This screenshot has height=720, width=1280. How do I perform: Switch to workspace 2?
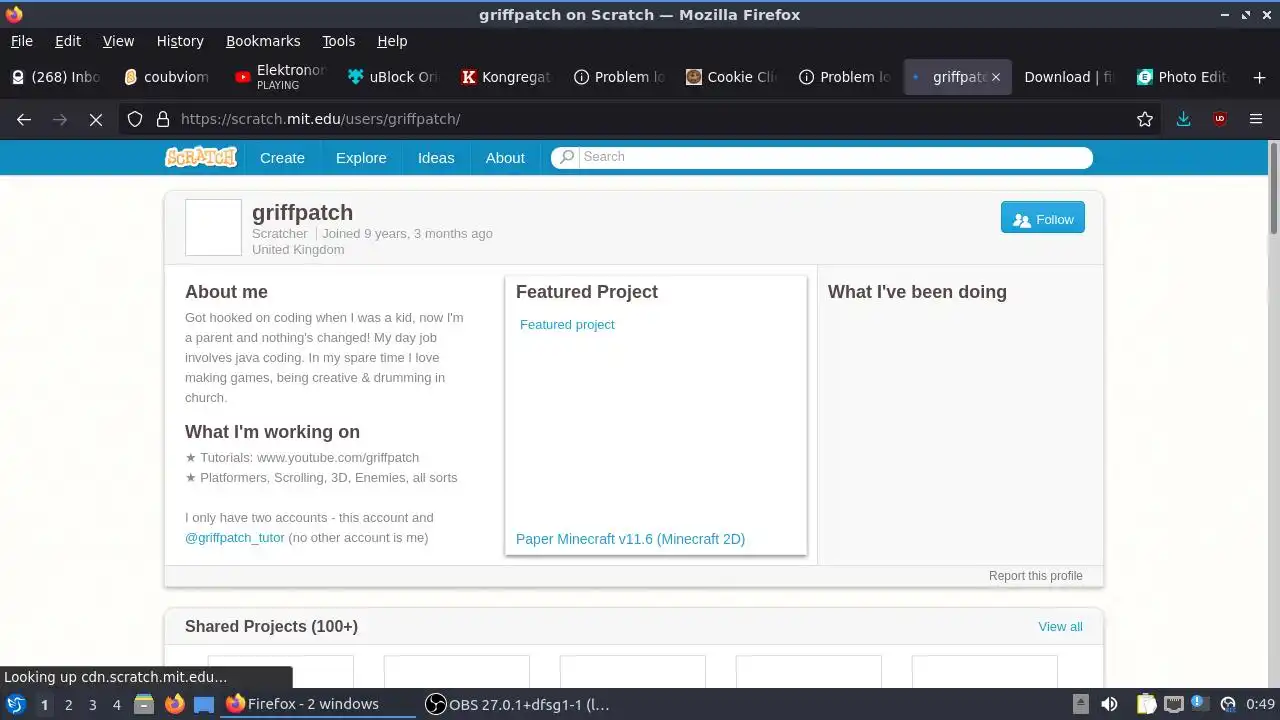pyautogui.click(x=68, y=704)
